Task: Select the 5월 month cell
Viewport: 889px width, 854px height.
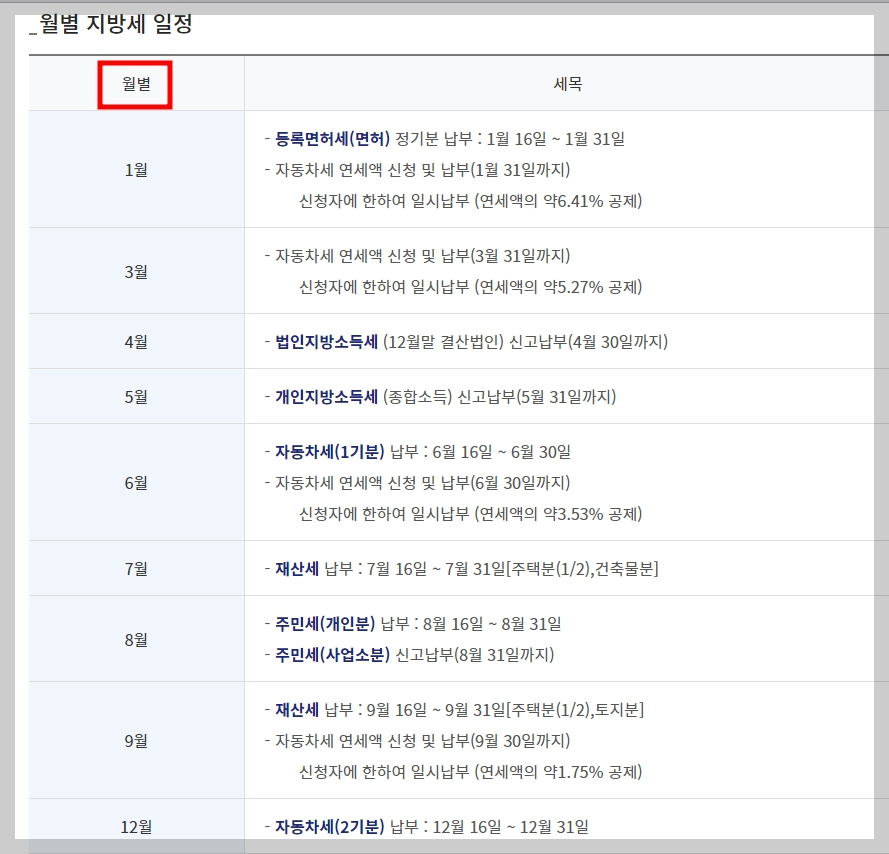Action: point(136,397)
